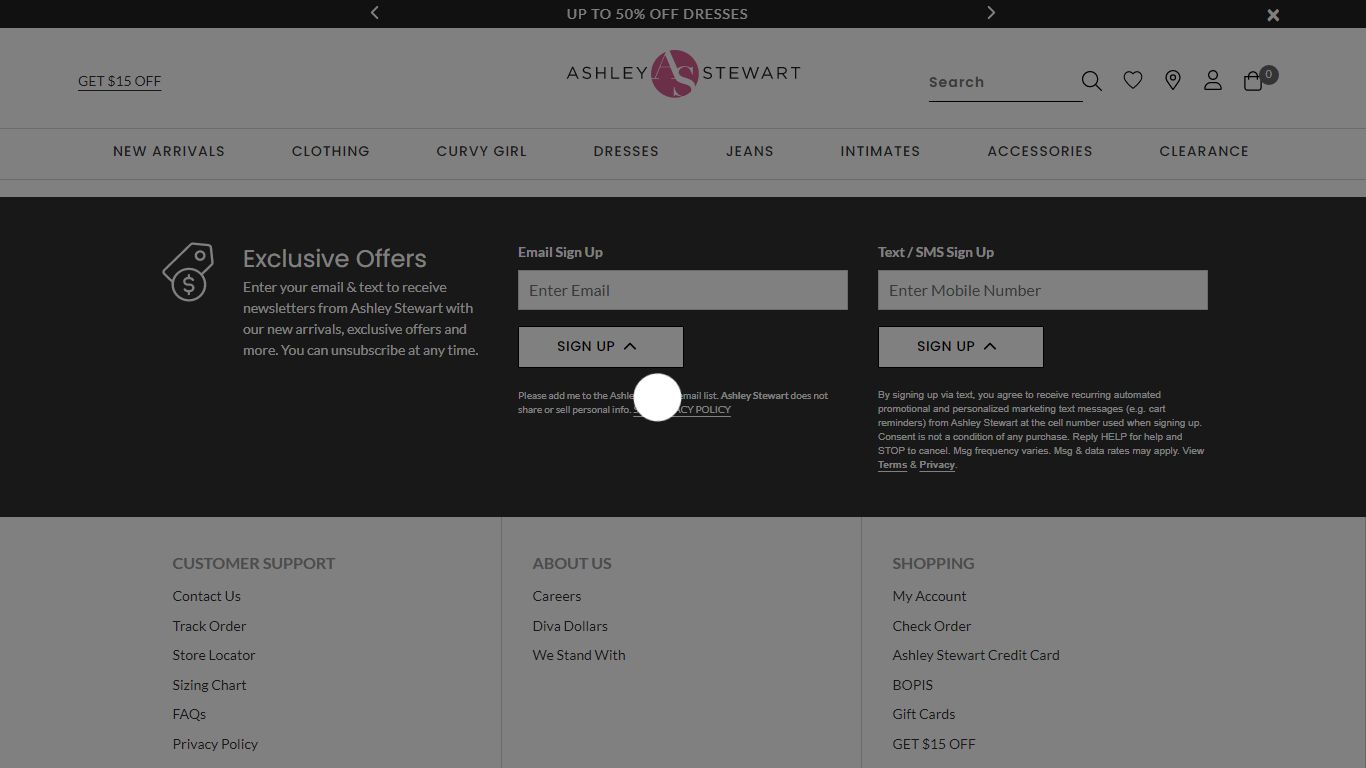Dismiss promo banner with X

1272,14
